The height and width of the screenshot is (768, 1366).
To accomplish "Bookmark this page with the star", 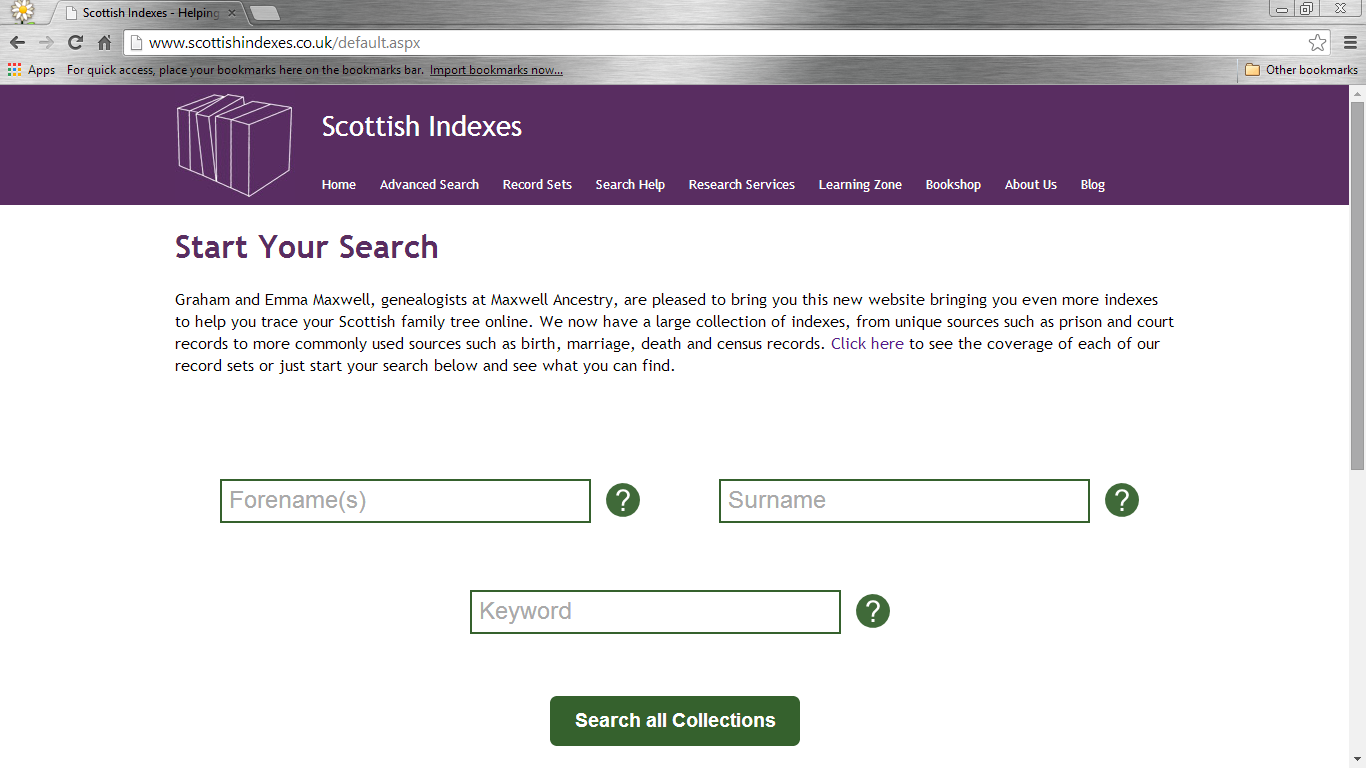I will (x=1317, y=43).
